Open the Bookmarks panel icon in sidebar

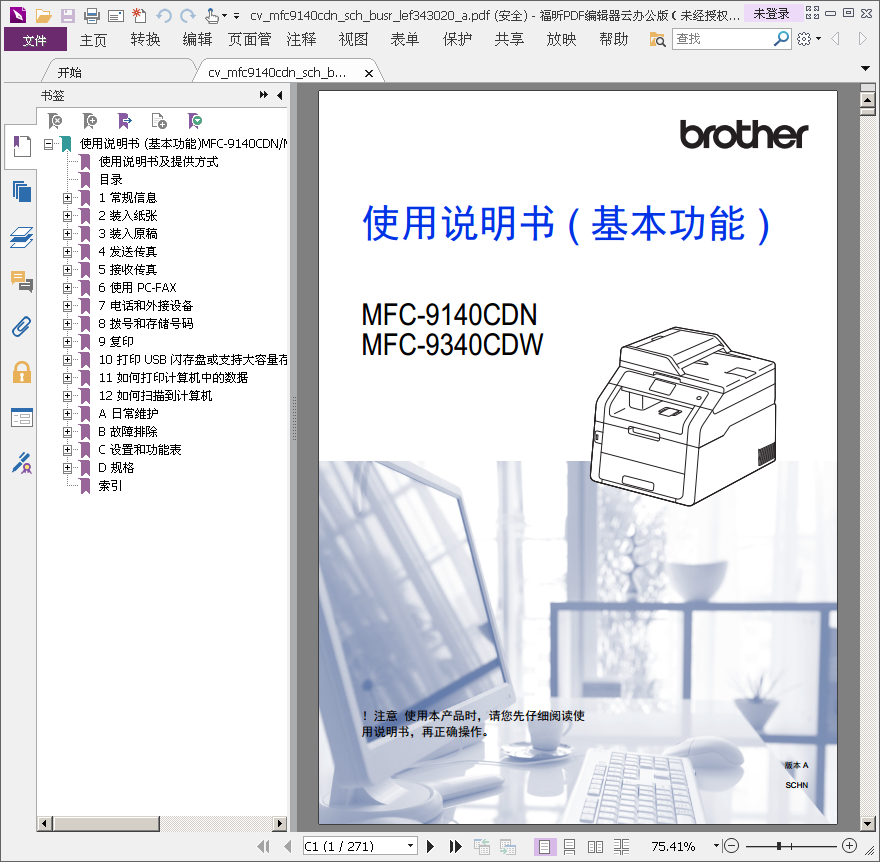click(22, 146)
